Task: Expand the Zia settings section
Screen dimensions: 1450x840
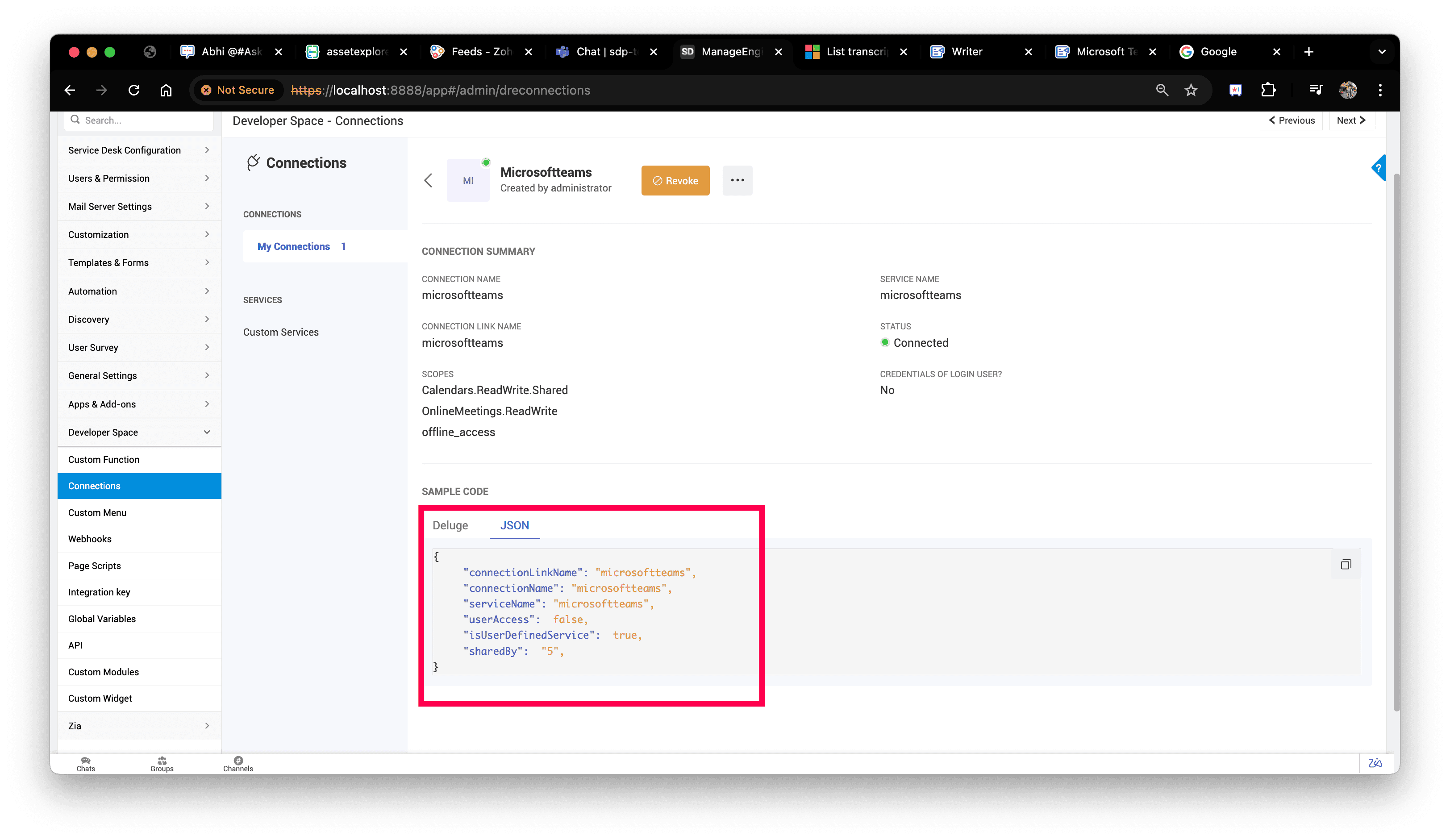Action: pyautogui.click(x=139, y=726)
